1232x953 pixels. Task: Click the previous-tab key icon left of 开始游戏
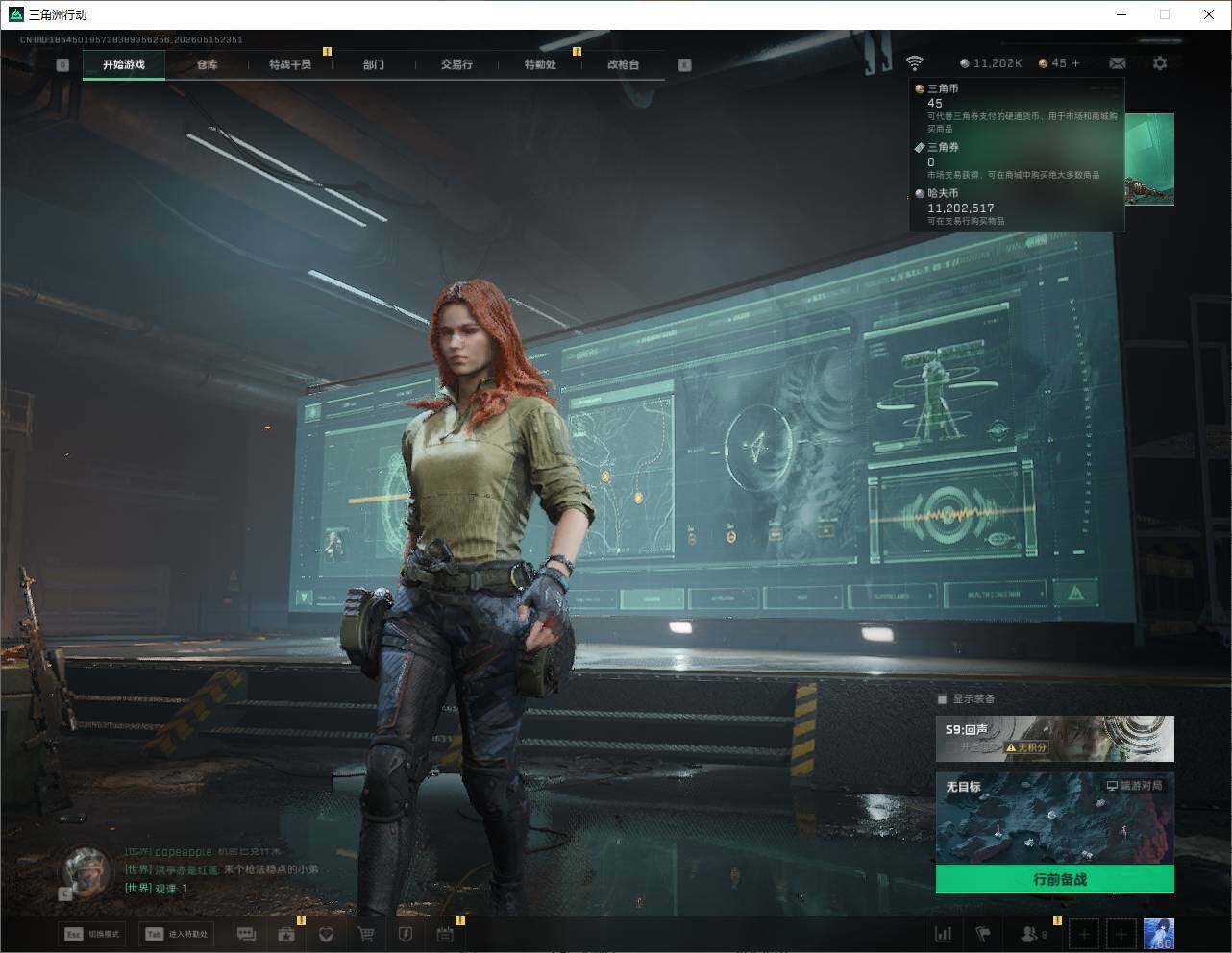(x=62, y=65)
